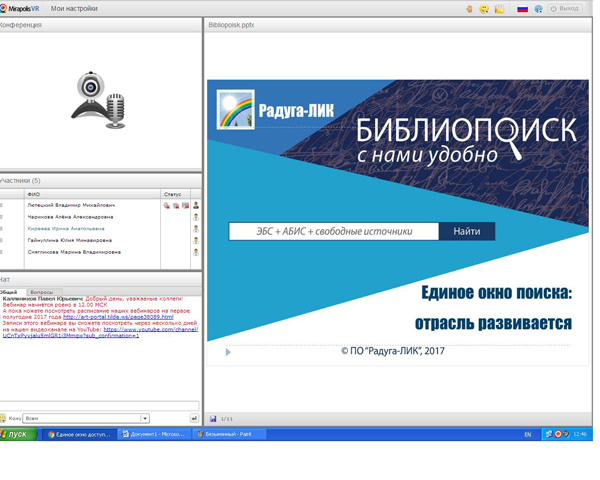
Task: Click the Выход exit button
Action: (565, 8)
